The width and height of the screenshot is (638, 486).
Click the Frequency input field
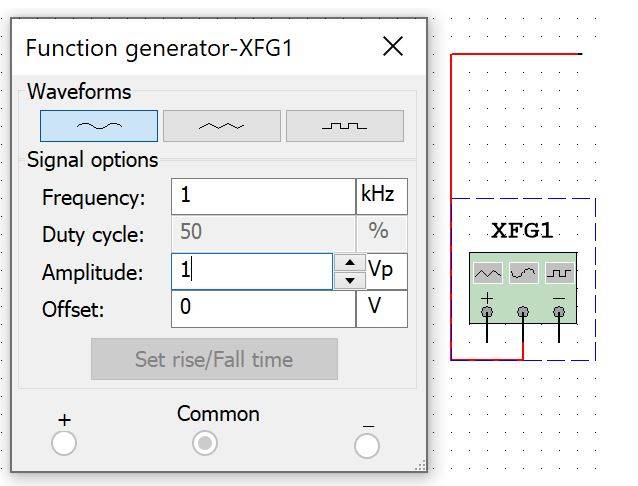click(263, 197)
